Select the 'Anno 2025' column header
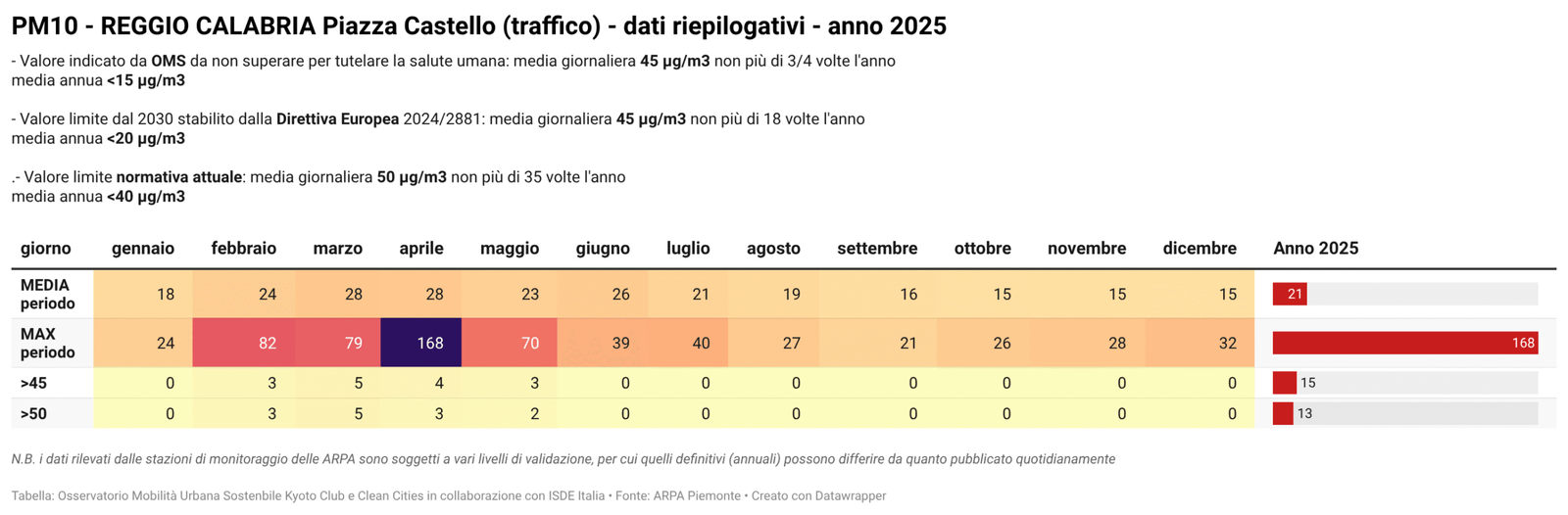1568x515 pixels. 1315,249
